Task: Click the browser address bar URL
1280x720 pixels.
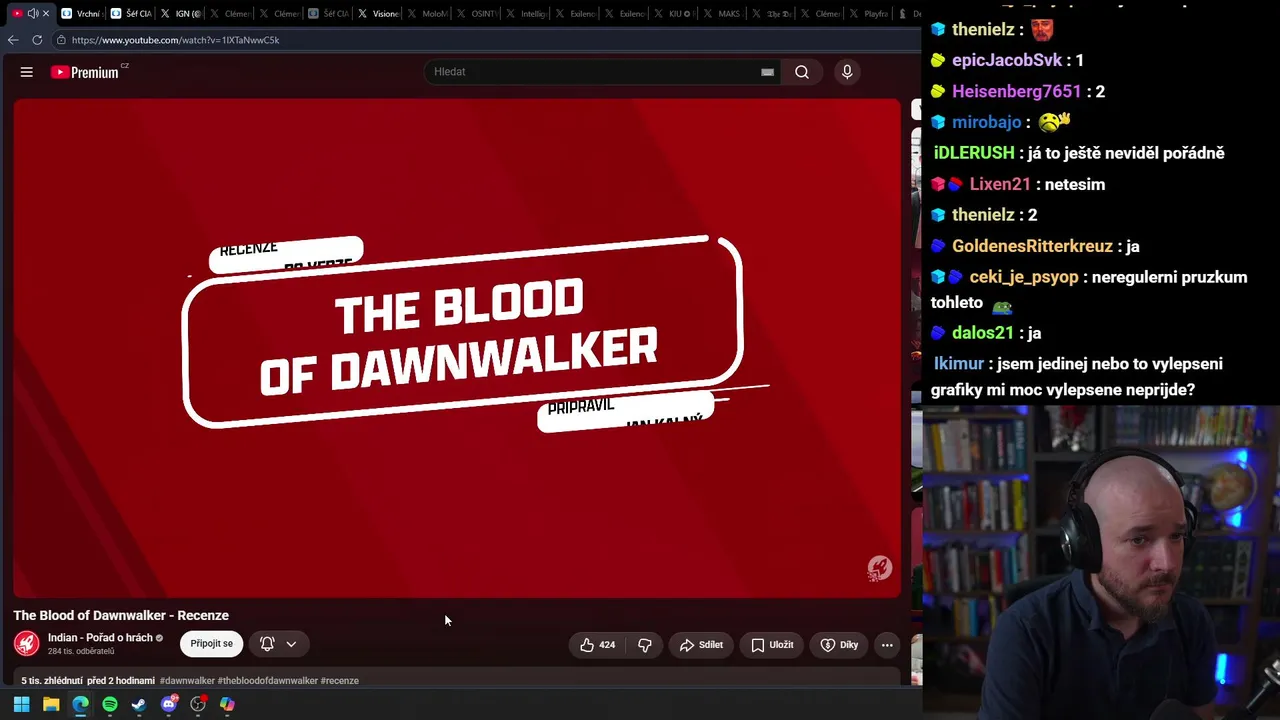Action: pyautogui.click(x=176, y=40)
